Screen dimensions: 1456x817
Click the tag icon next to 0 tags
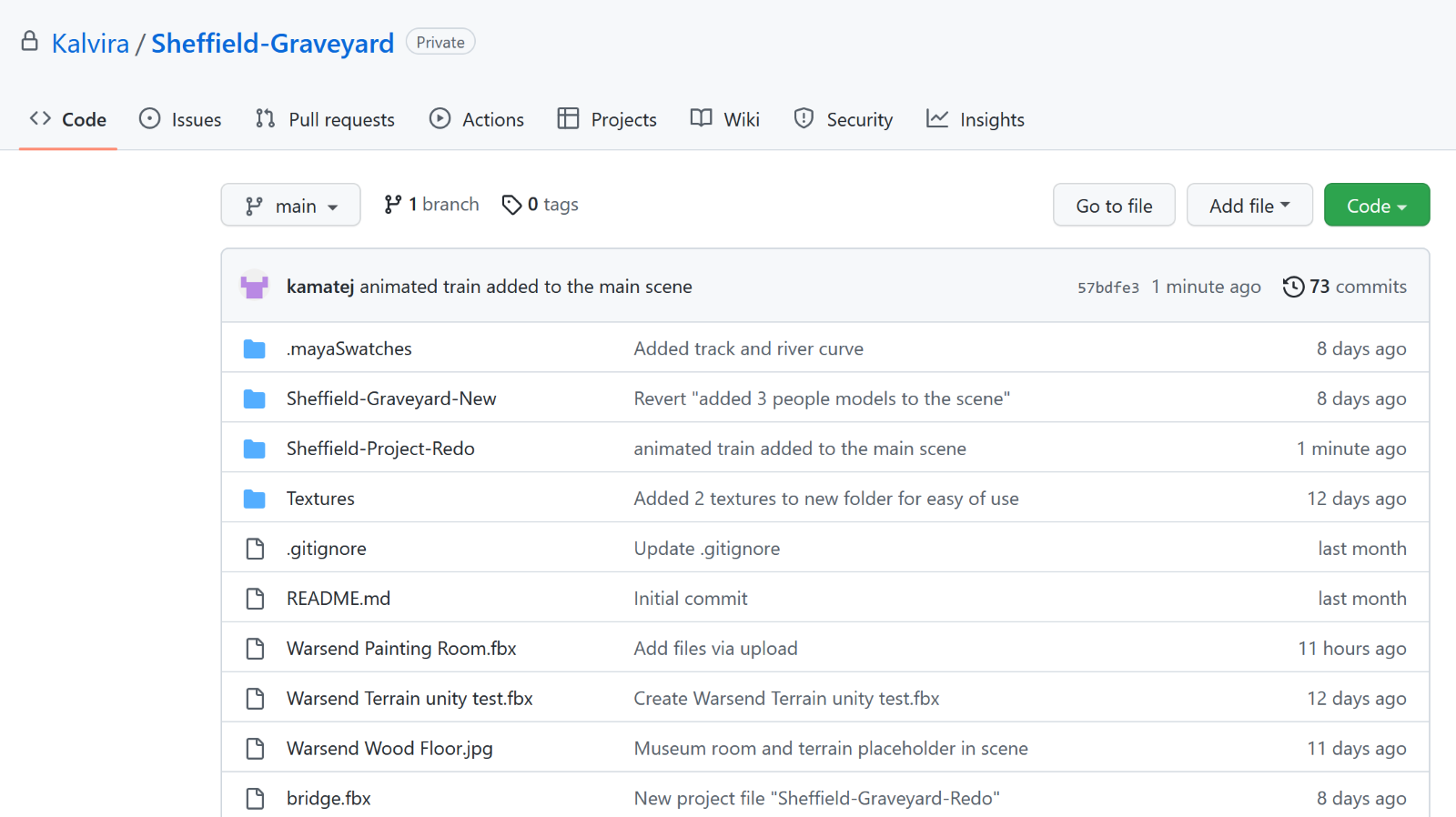tap(511, 205)
